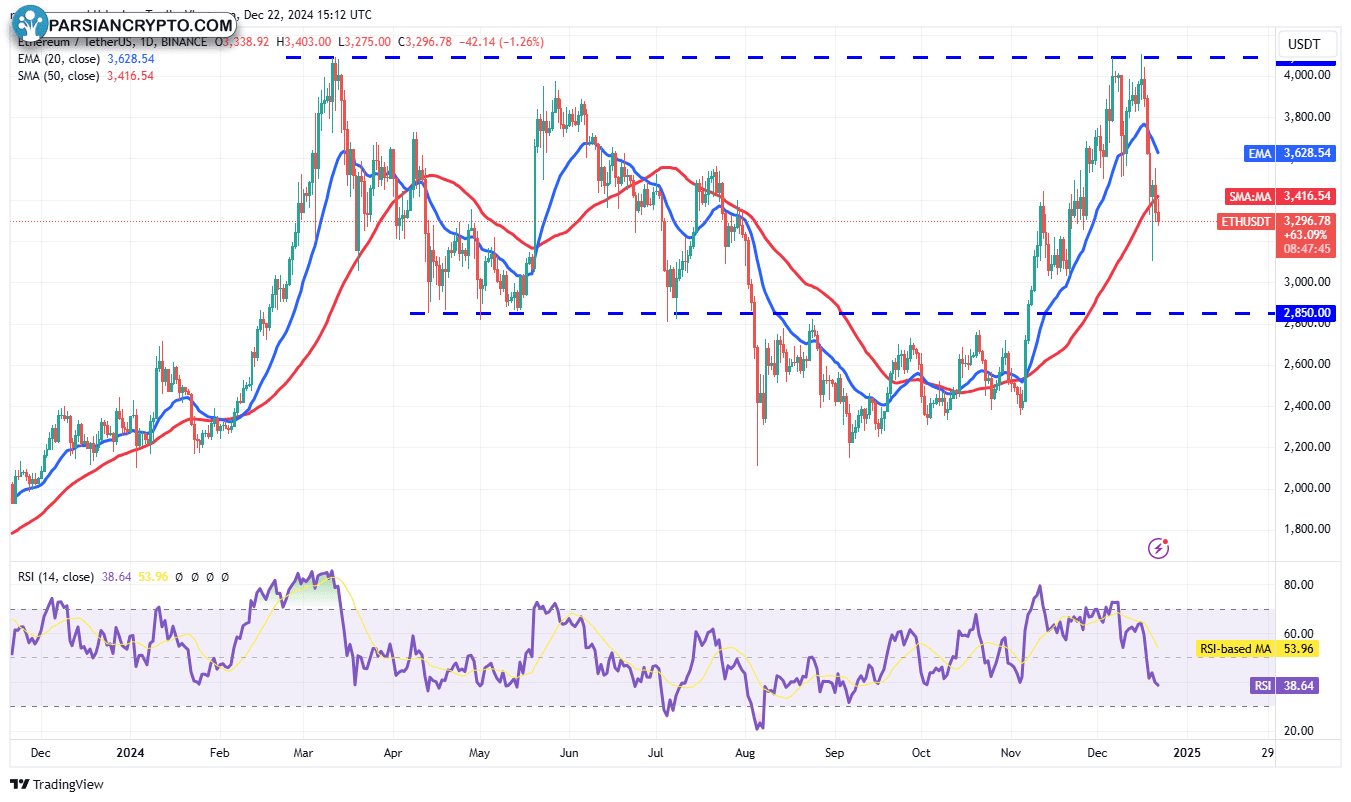1351x802 pixels.
Task: Click the Apr label on time axis
Action: (392, 751)
